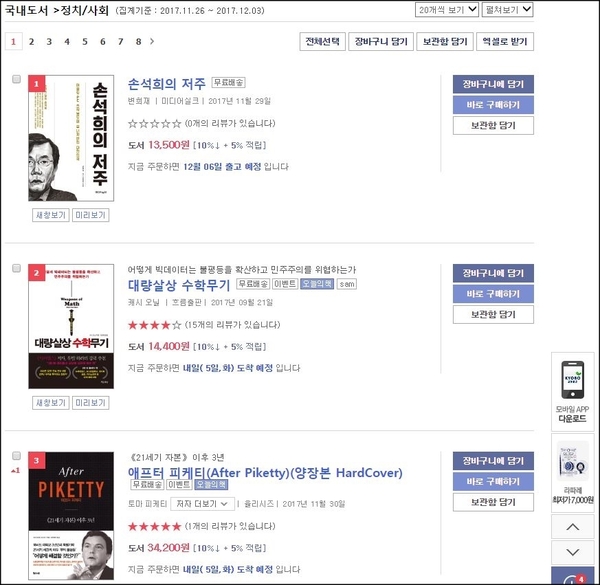
Task: Click 오늘의책 tag on 대량살상 수학무기
Action: pyautogui.click(x=317, y=284)
